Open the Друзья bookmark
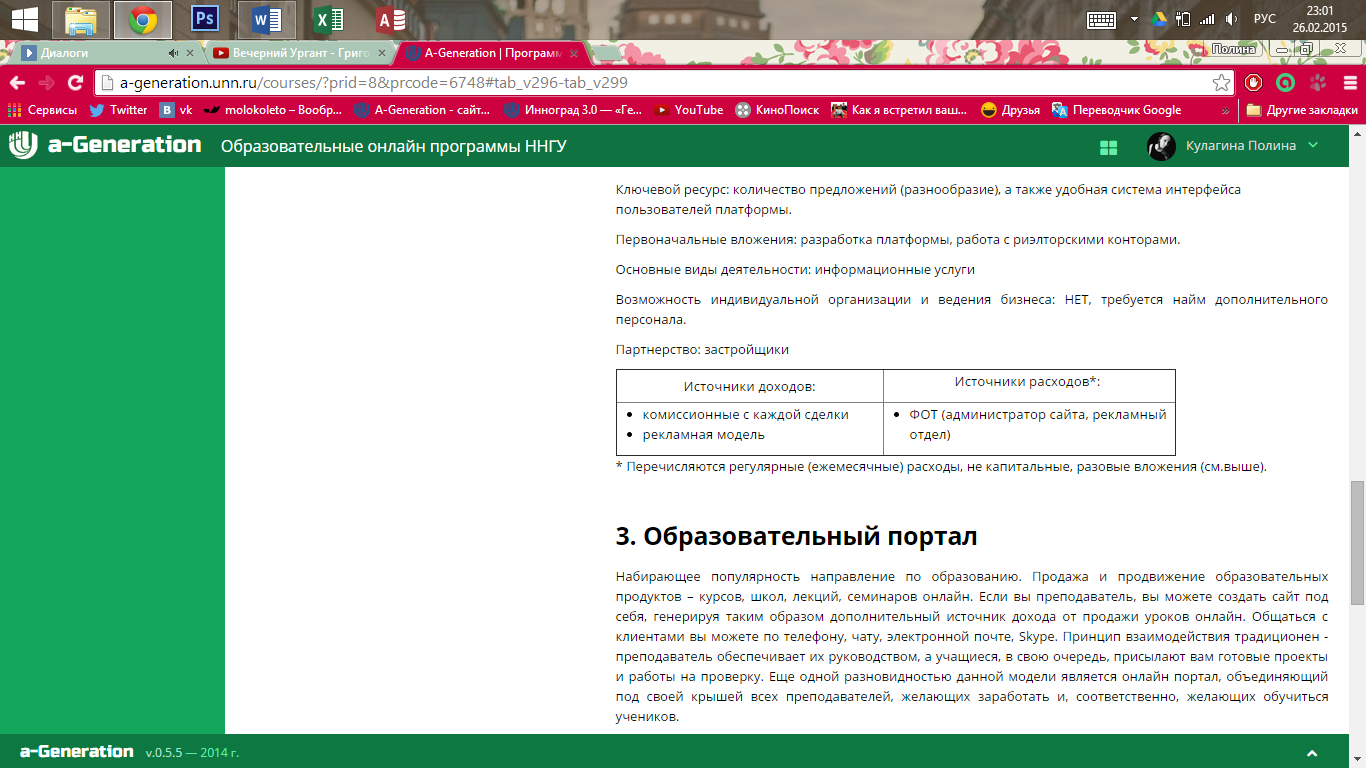 click(1010, 110)
